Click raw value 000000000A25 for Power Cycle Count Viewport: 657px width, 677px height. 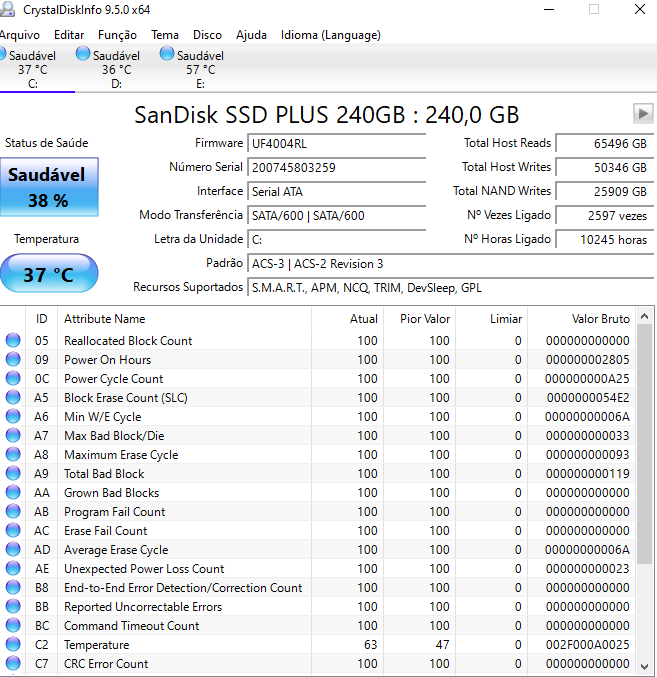point(587,379)
